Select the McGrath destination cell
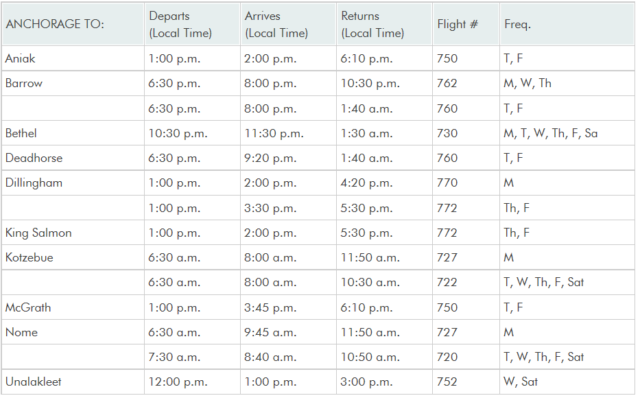The image size is (640, 398). pyautogui.click(x=73, y=307)
